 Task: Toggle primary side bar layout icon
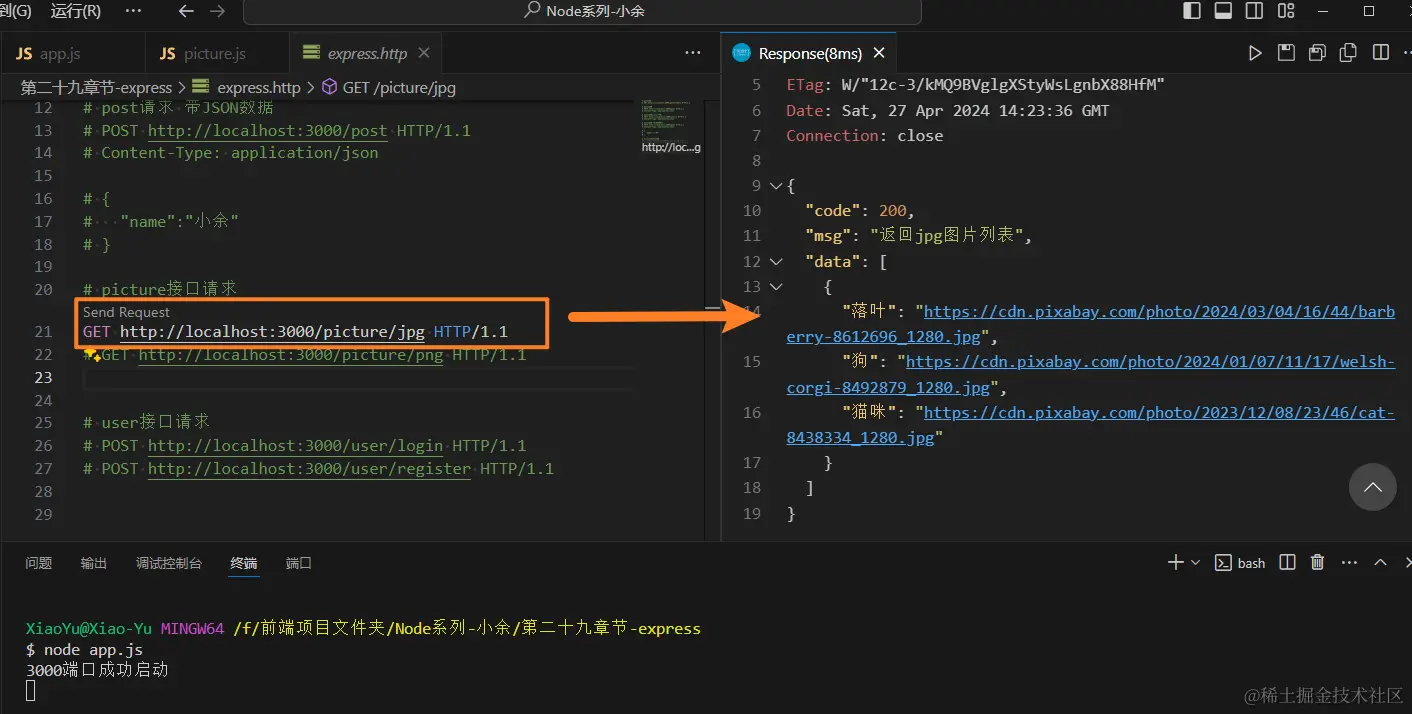pyautogui.click(x=1192, y=11)
